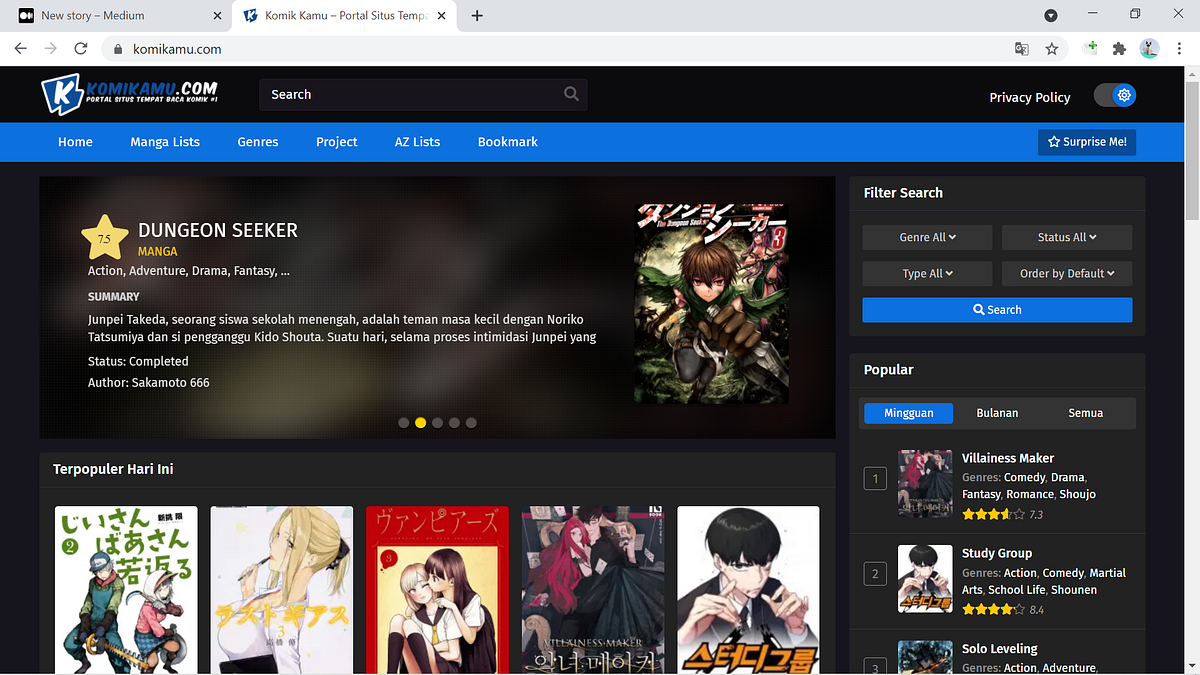The width and height of the screenshot is (1200, 675).
Task: Select the Semua popular tab
Action: [x=1086, y=413]
